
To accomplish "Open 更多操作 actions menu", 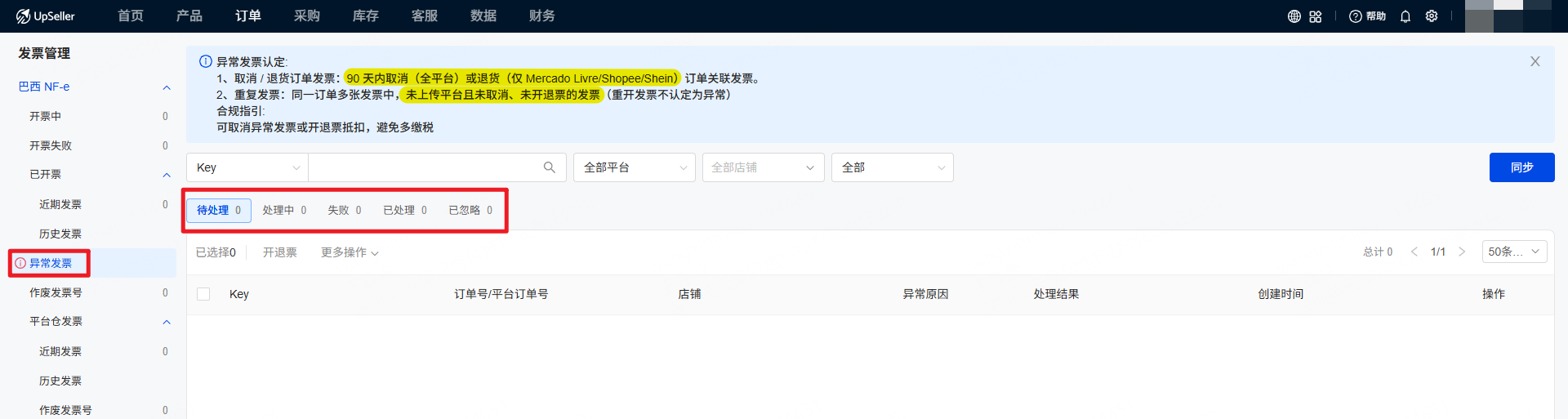I will 350,252.
